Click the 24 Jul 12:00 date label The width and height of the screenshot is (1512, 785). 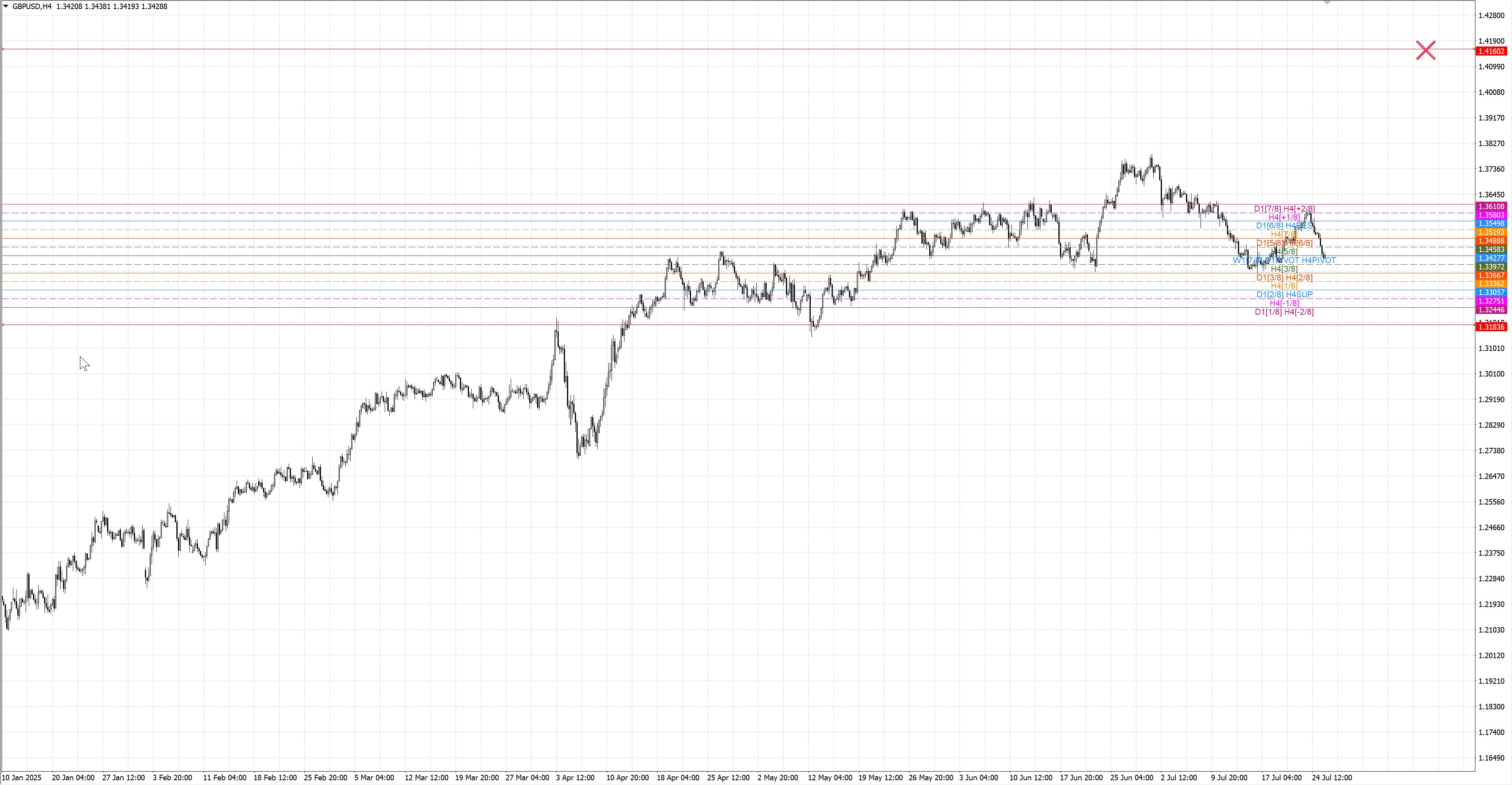coord(1332,778)
